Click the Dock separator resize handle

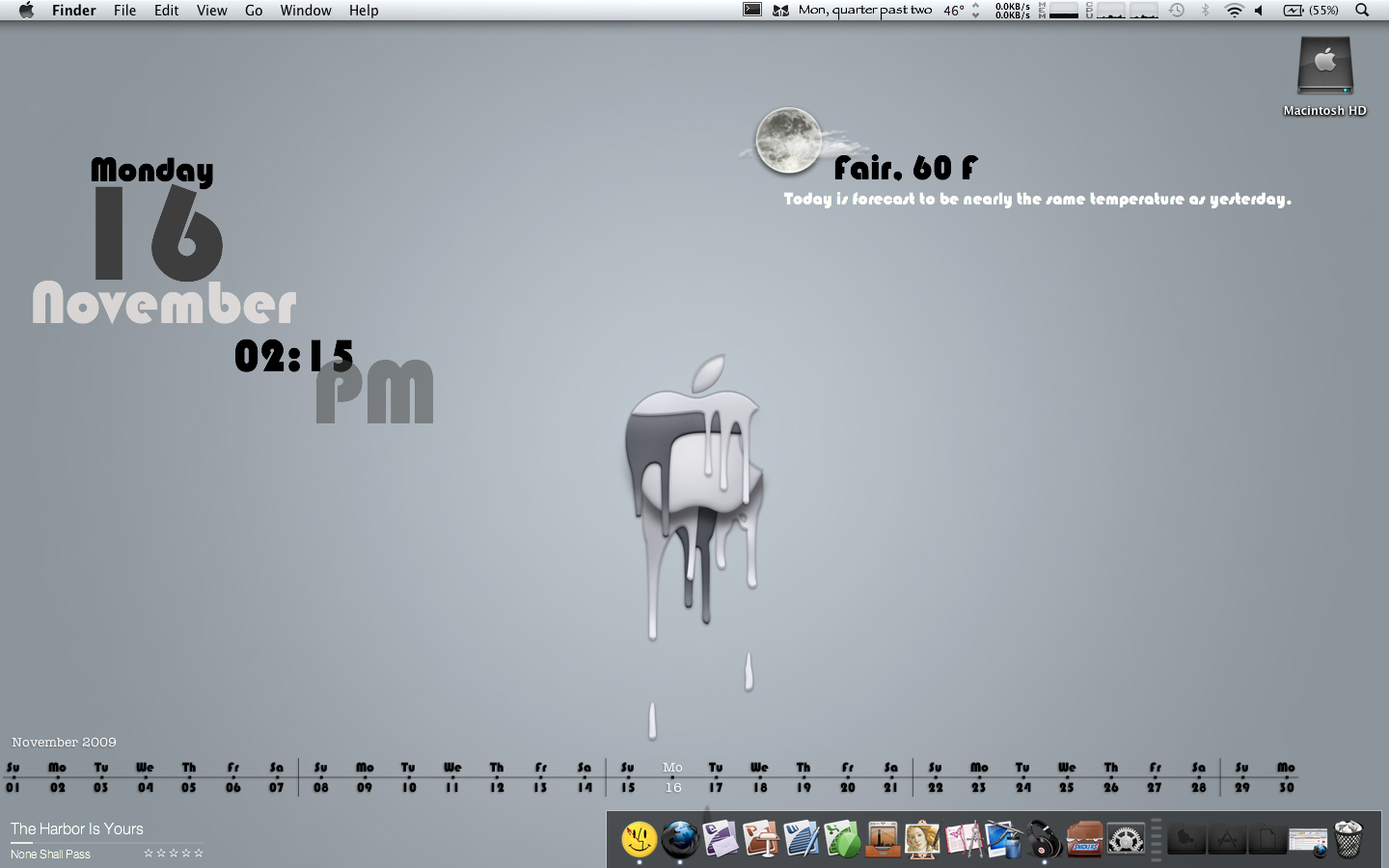coord(1157,839)
